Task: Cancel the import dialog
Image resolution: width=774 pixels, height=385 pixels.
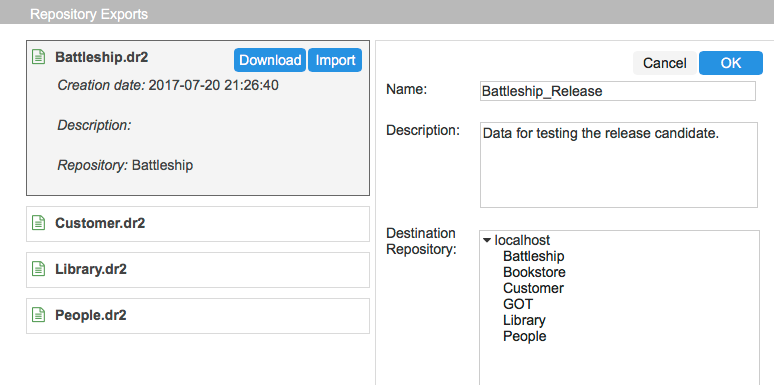Action: [x=664, y=63]
